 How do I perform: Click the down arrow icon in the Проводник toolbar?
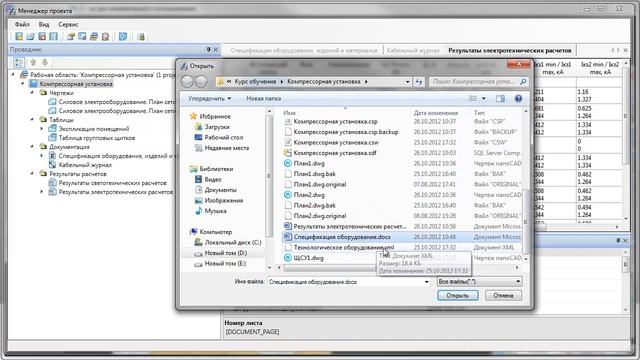coord(44,62)
